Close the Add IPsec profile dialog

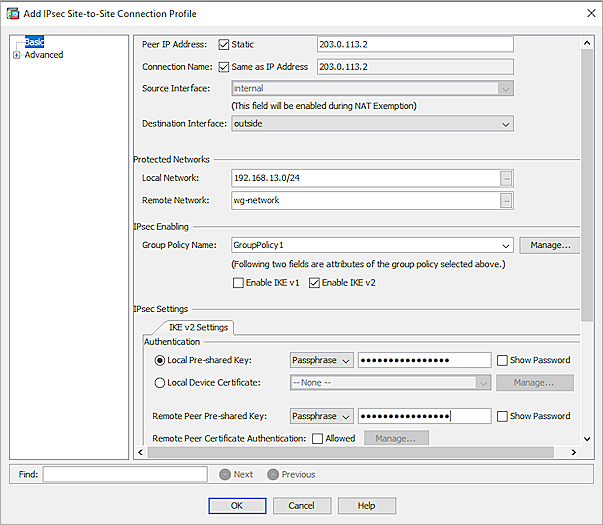(x=584, y=13)
